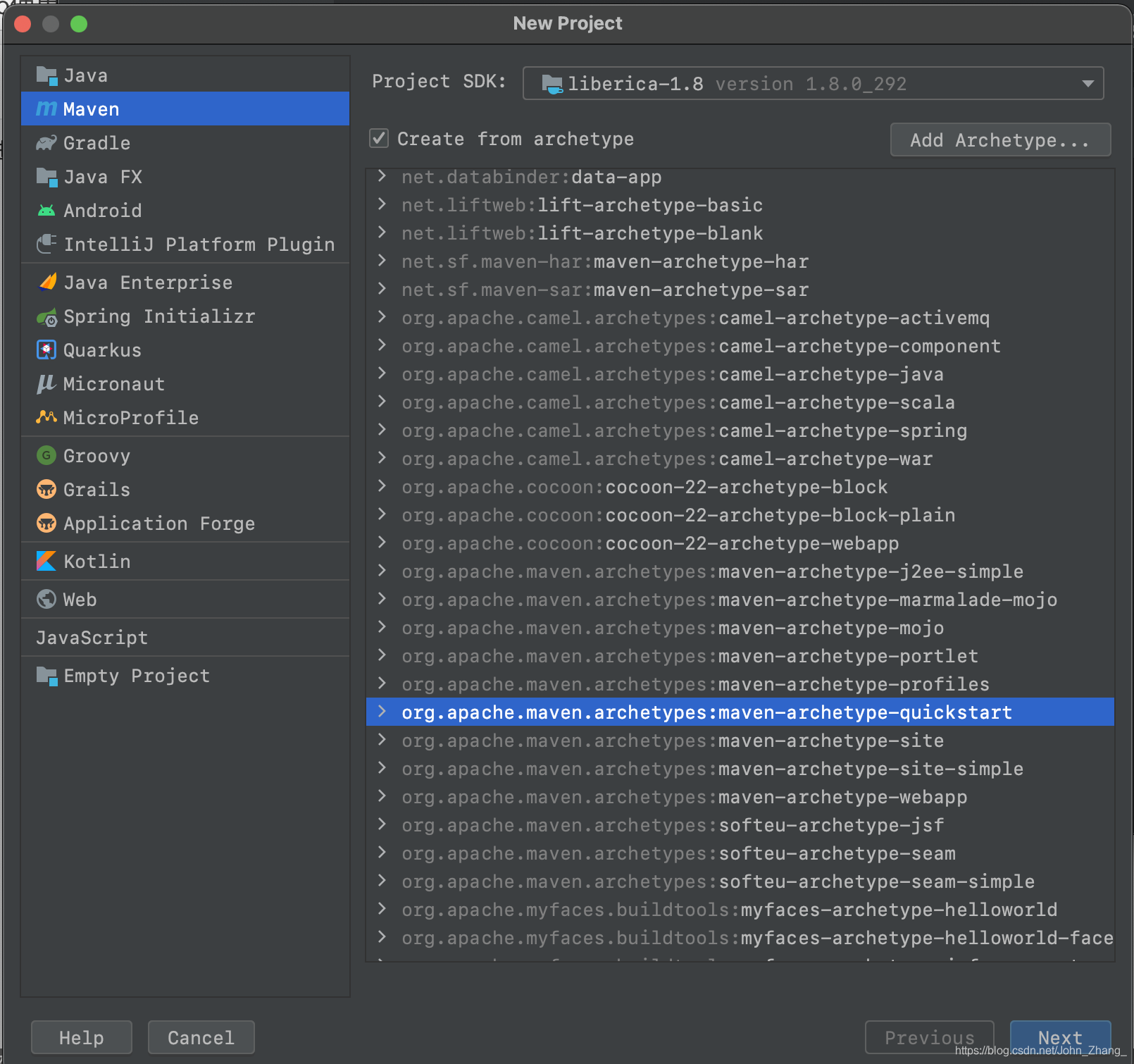Select the Empty Project label
Screen dimensions: 1134x1064
[137, 676]
